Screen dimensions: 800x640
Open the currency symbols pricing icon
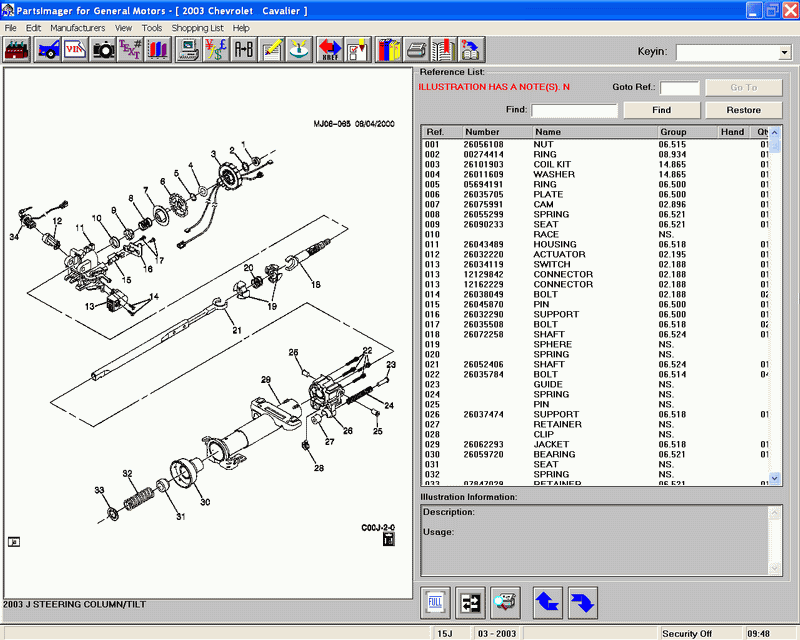click(x=216, y=50)
